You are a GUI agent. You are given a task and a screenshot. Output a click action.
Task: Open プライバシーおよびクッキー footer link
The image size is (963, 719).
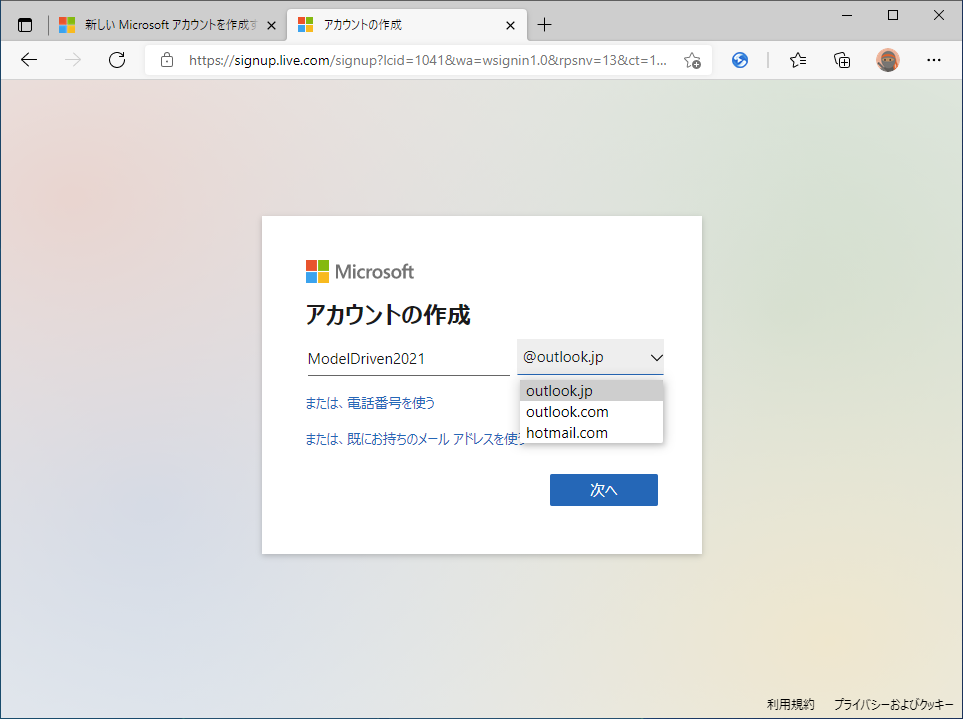click(x=893, y=704)
